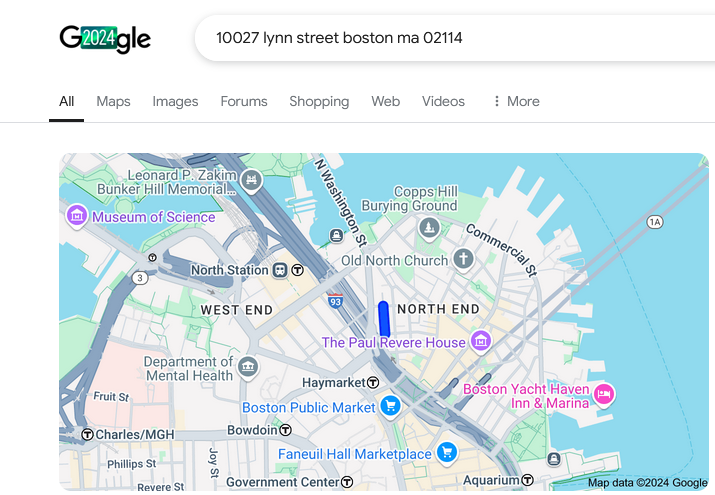Click the North Station train icon

(x=280, y=270)
